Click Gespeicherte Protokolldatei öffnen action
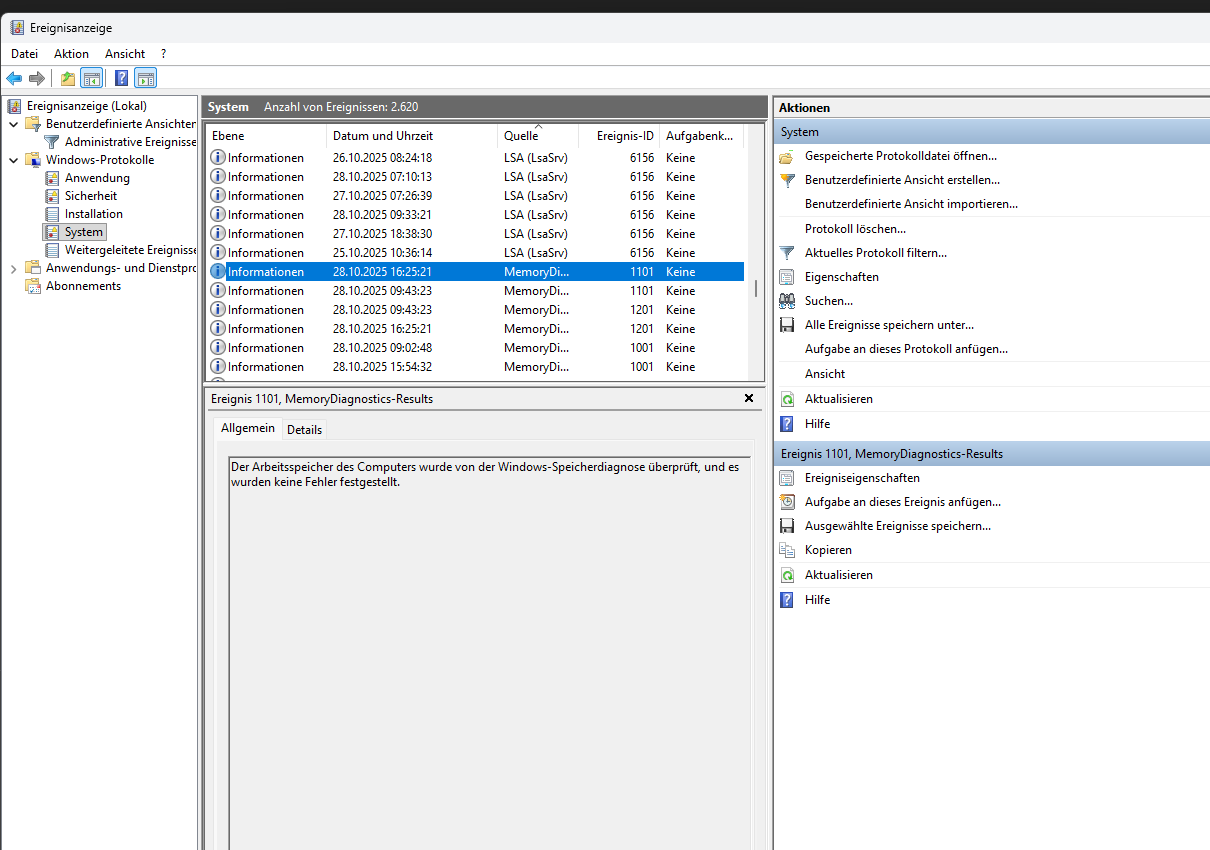The image size is (1210, 850). [901, 156]
